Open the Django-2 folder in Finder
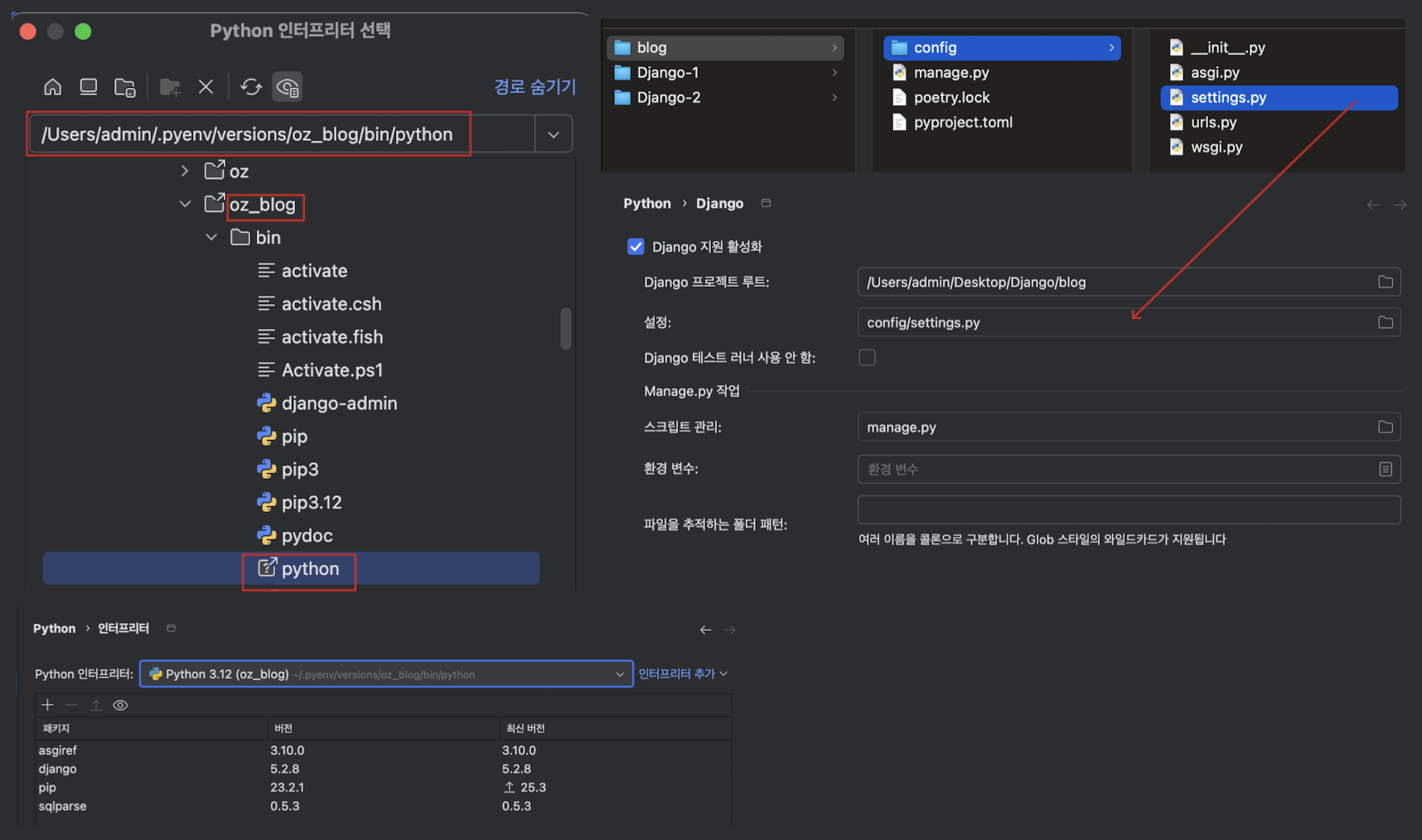This screenshot has height=840, width=1422. 725,98
